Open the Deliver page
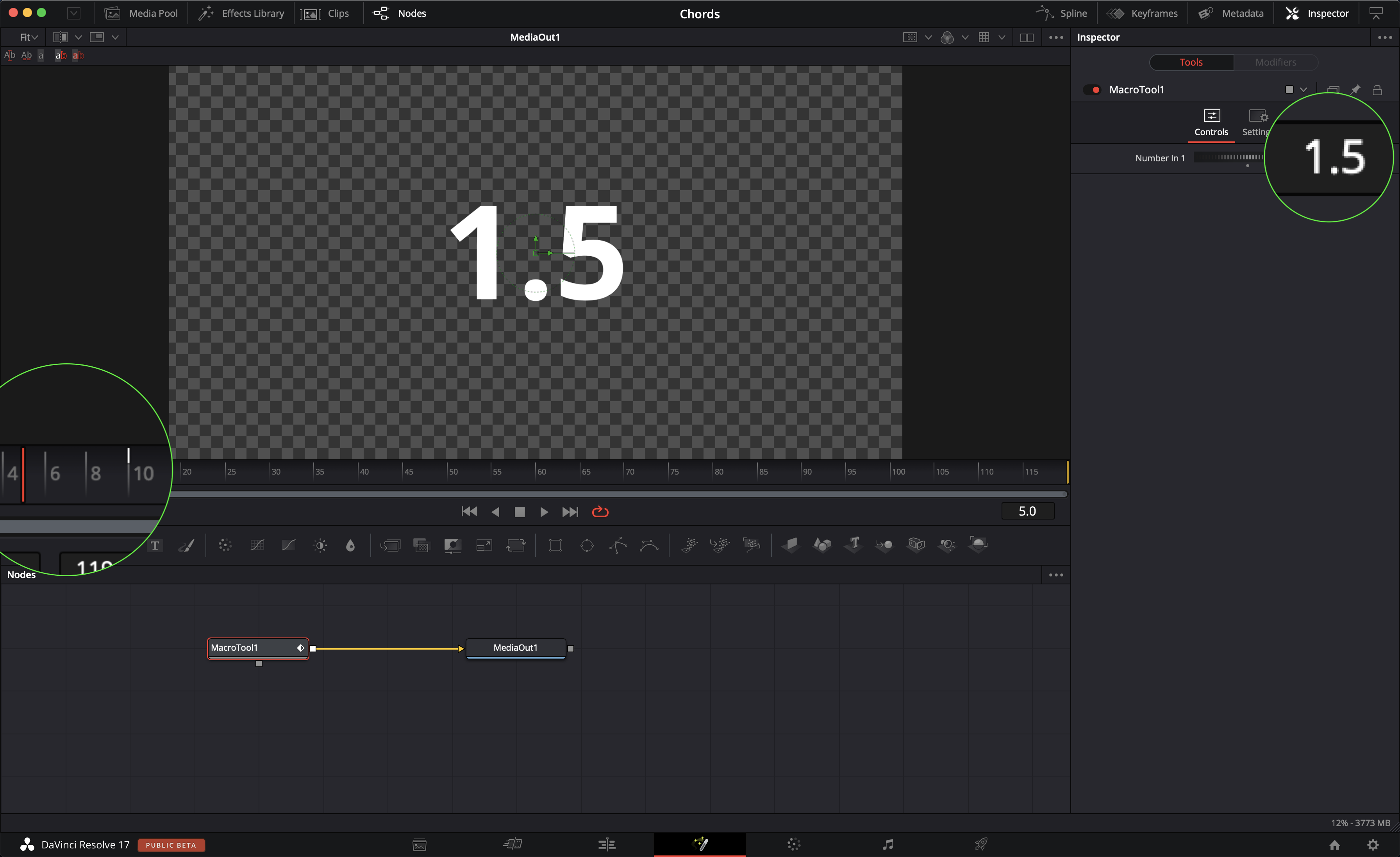 point(981,845)
